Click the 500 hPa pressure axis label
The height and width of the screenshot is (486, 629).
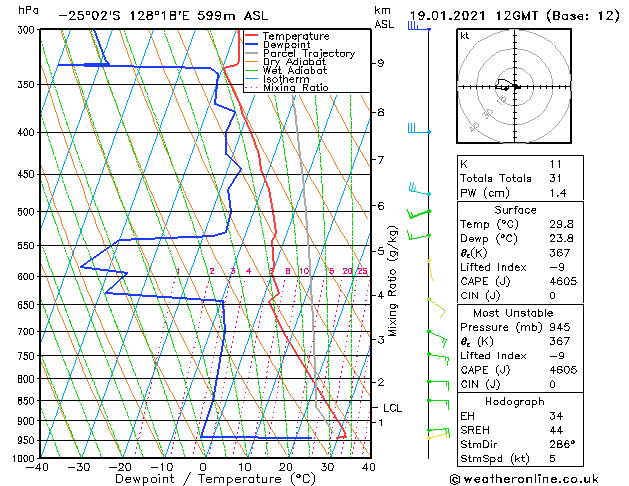tap(26, 212)
